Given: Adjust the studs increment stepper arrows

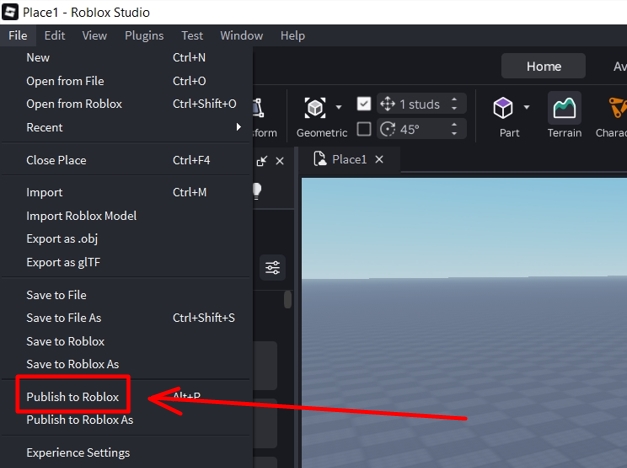Looking at the screenshot, I should coord(454,104).
